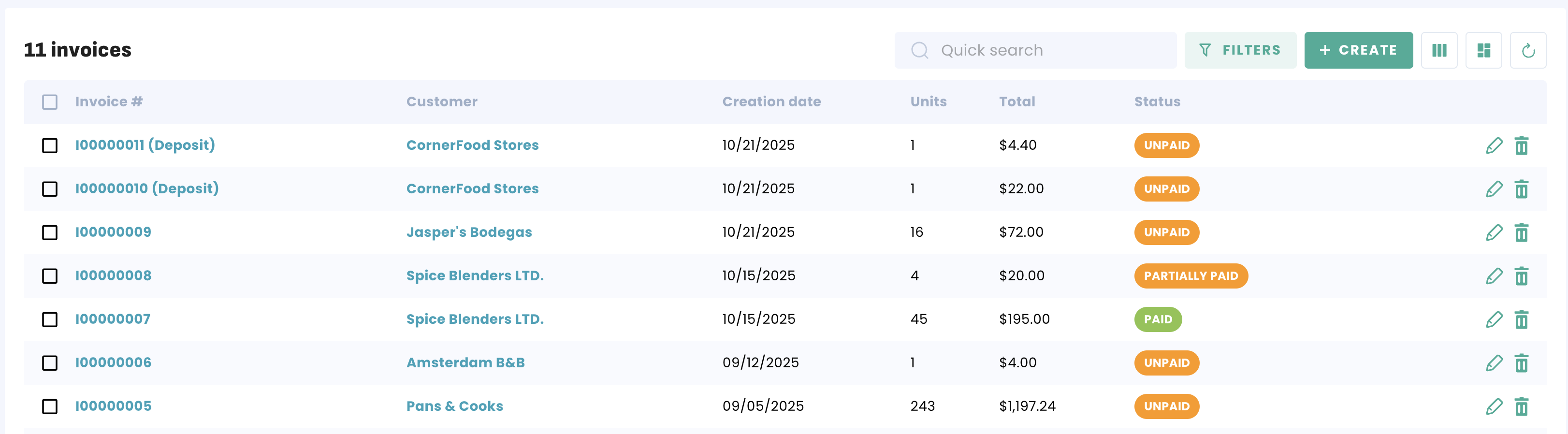
Task: Open the columns layout view icon
Action: point(1439,51)
